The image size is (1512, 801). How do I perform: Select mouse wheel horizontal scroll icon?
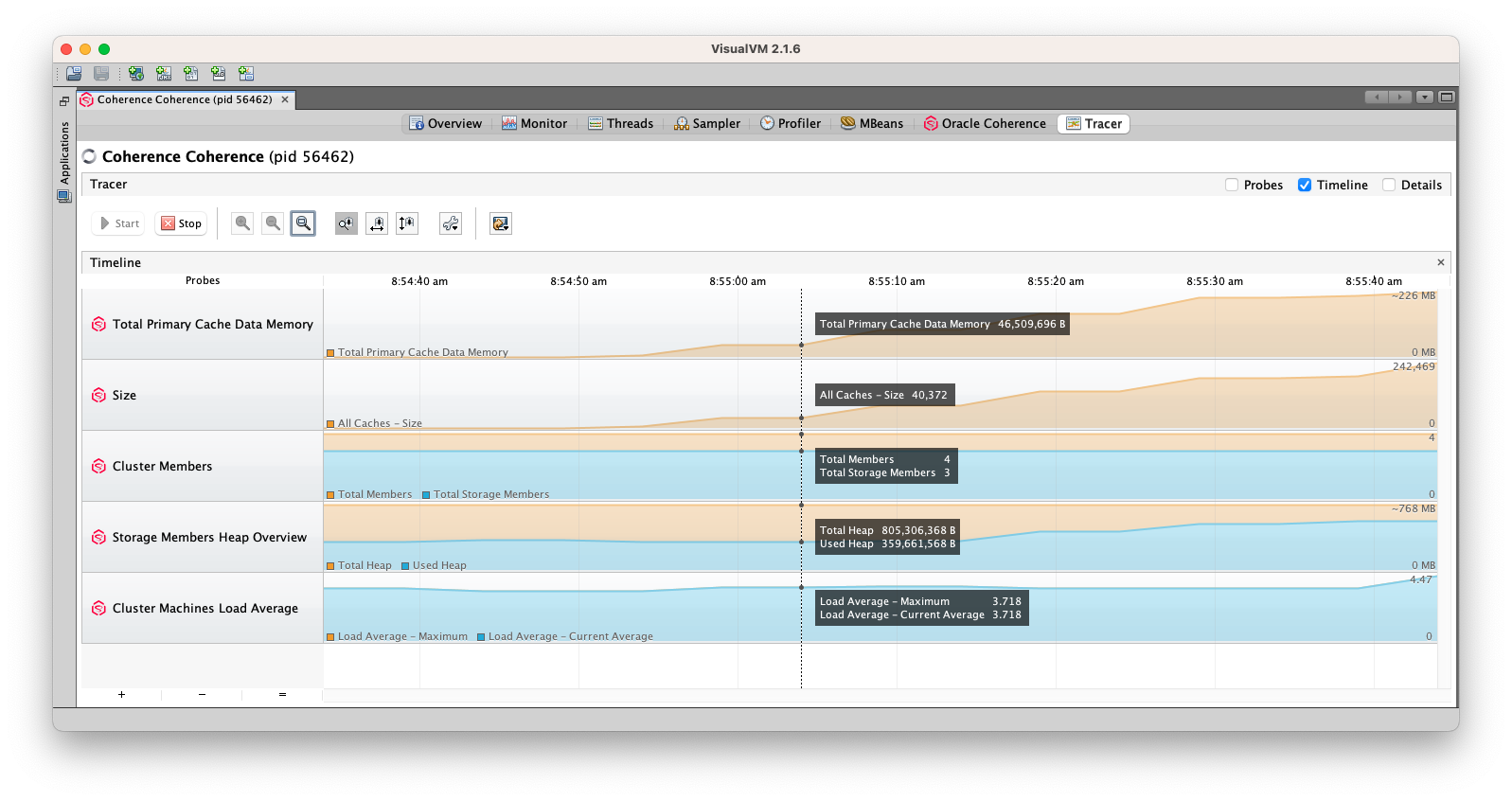(377, 223)
